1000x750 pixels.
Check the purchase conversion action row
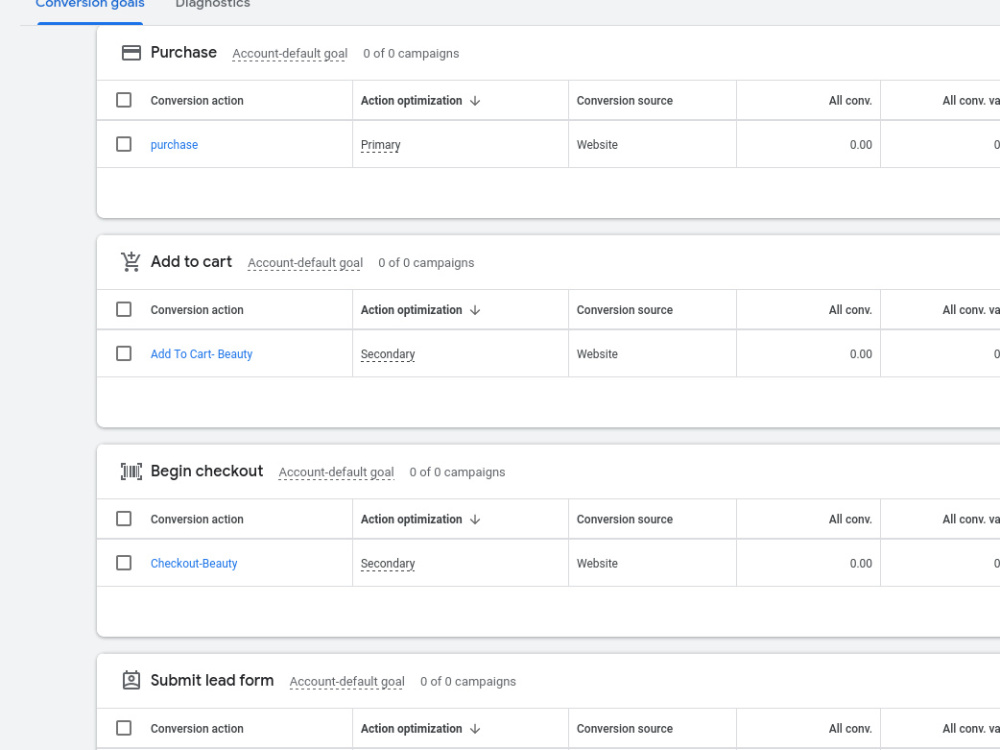(124, 144)
